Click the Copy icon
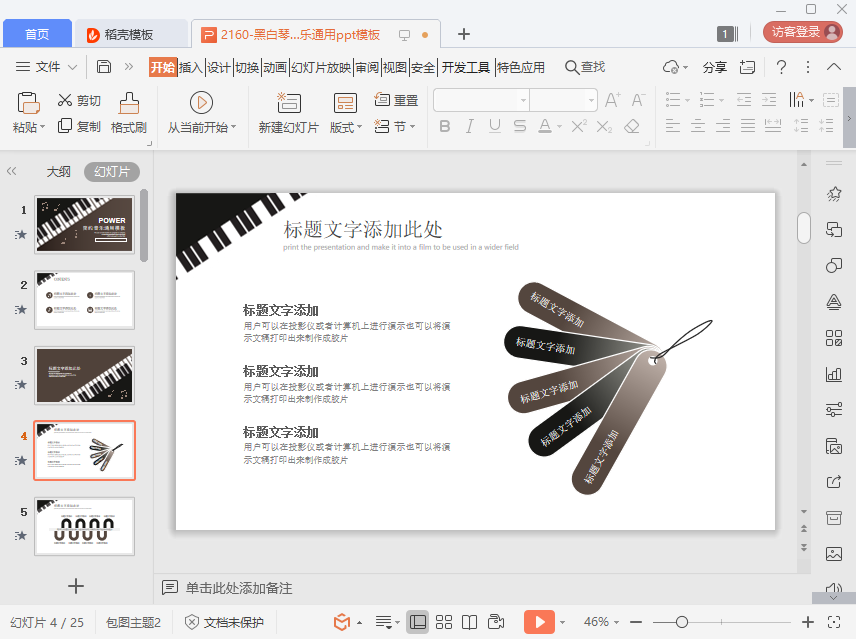 pos(65,126)
